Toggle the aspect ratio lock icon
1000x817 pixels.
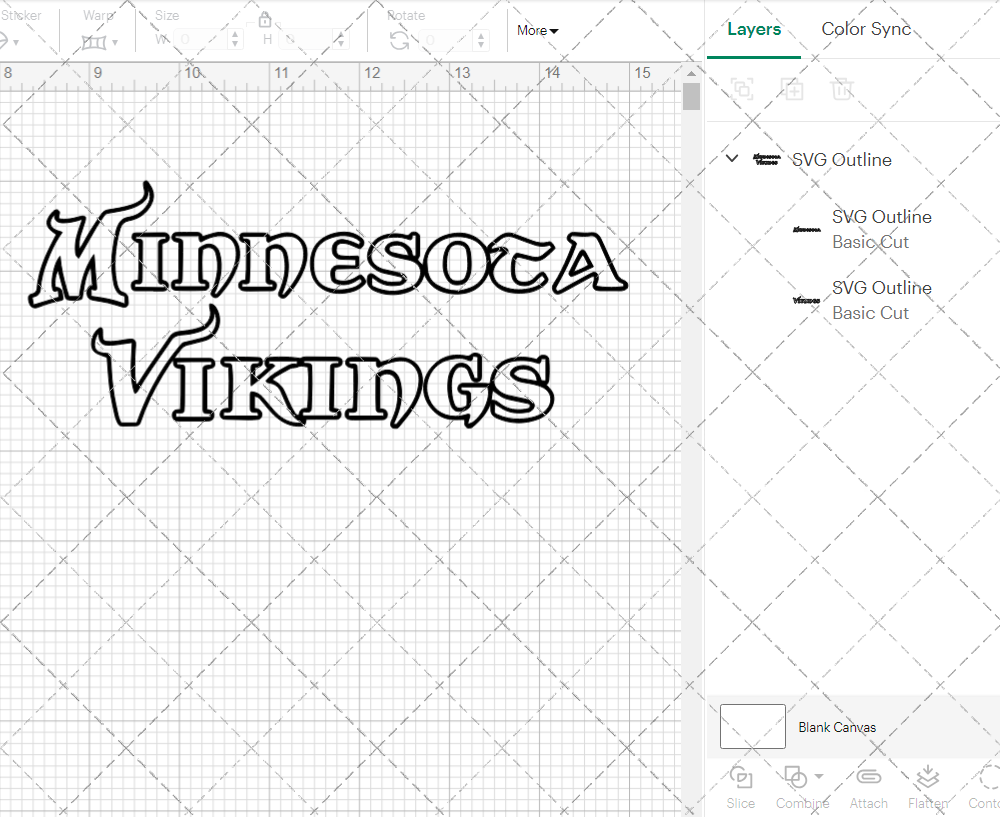265,21
